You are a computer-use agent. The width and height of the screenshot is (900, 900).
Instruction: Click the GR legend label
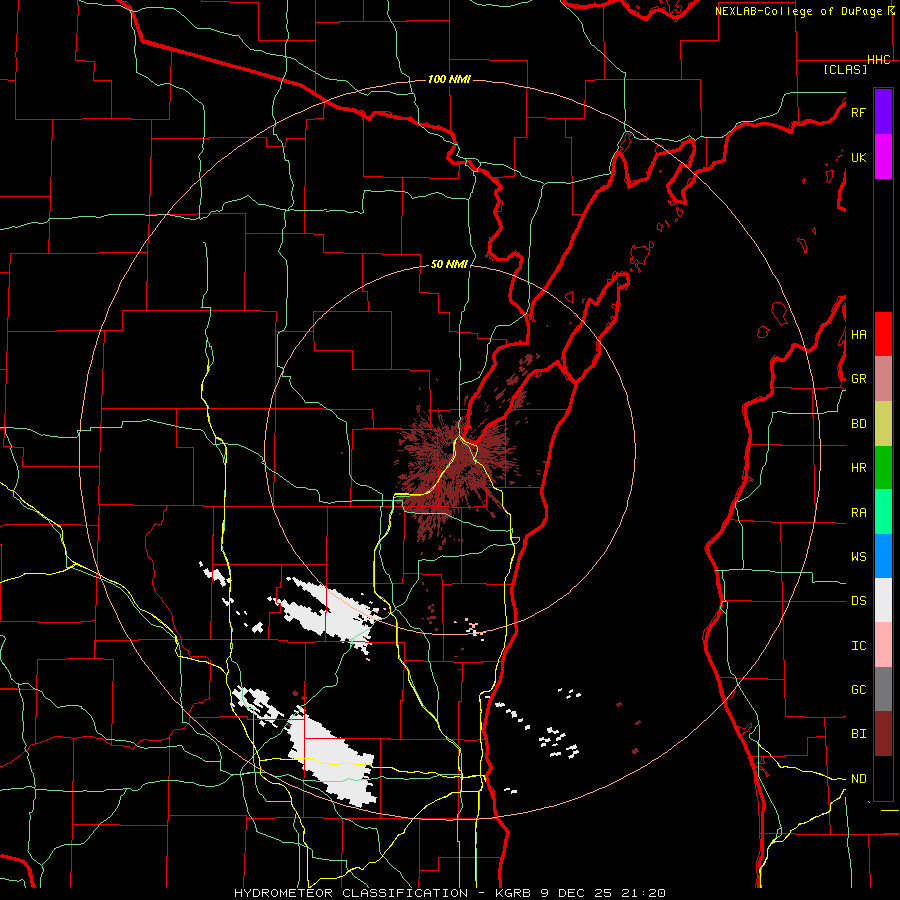tap(858, 379)
